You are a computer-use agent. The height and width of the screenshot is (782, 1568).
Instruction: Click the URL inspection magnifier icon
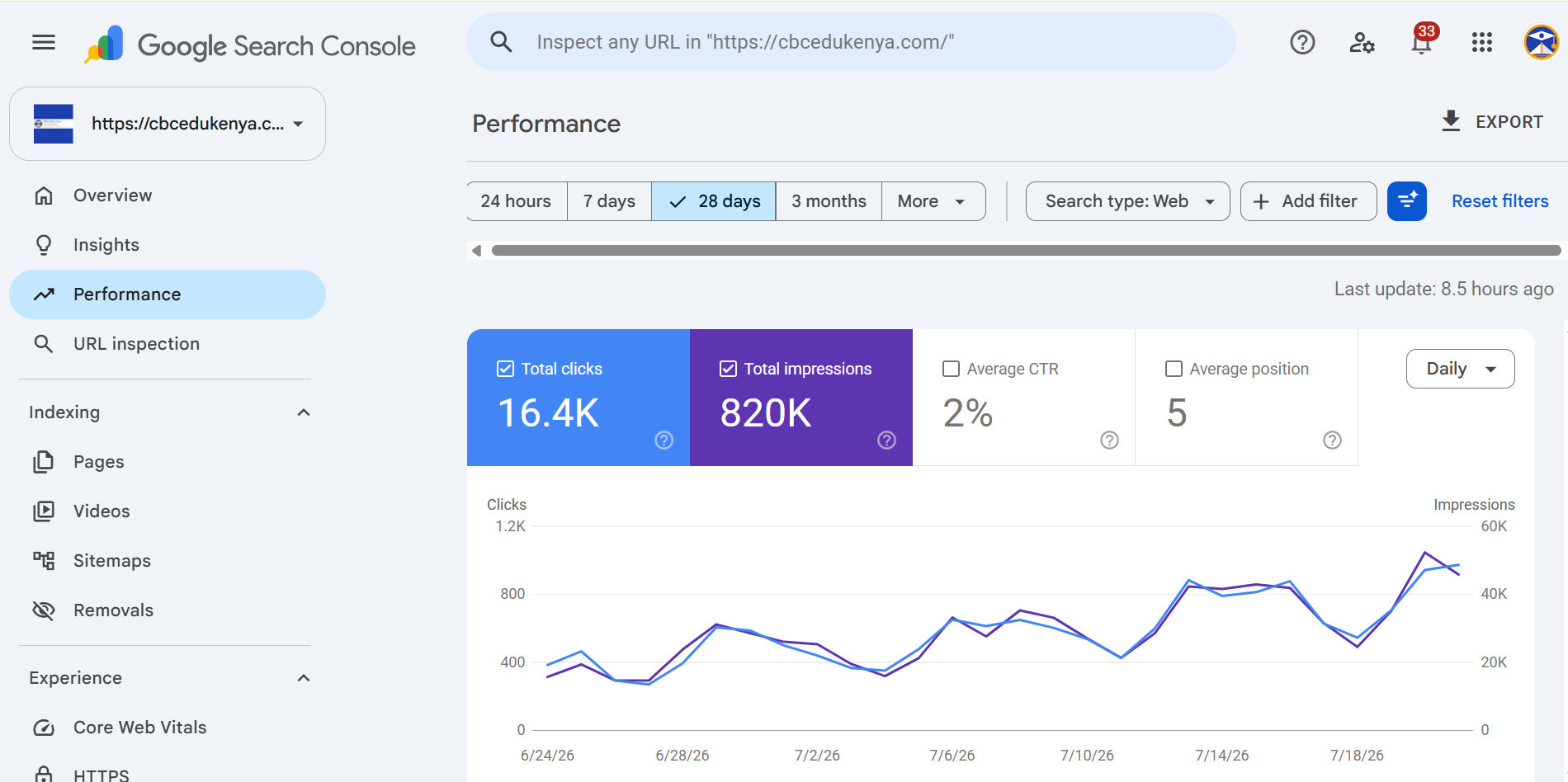pyautogui.click(x=44, y=344)
